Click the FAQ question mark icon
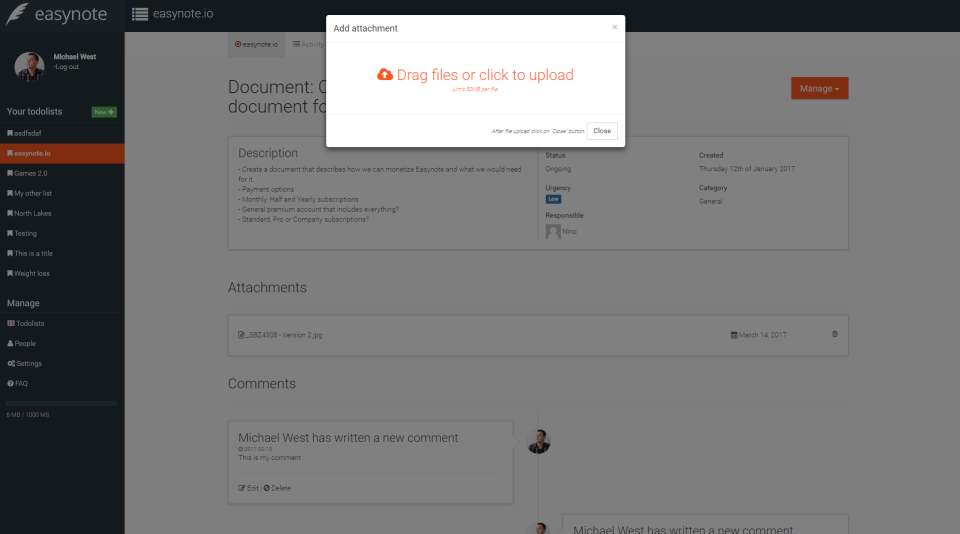Image resolution: width=960 pixels, height=534 pixels. (x=10, y=383)
